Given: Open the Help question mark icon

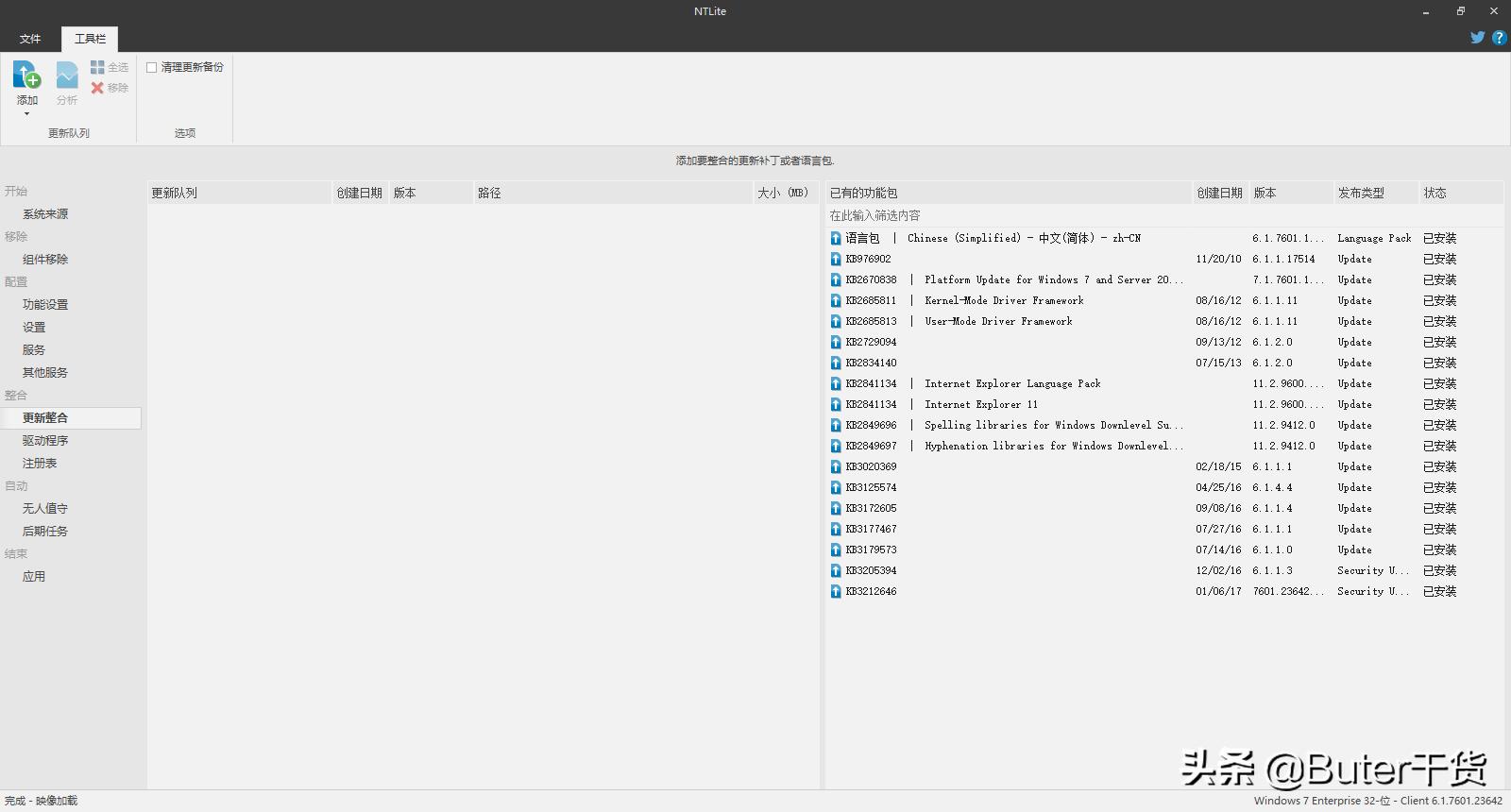Looking at the screenshot, I should [1499, 38].
